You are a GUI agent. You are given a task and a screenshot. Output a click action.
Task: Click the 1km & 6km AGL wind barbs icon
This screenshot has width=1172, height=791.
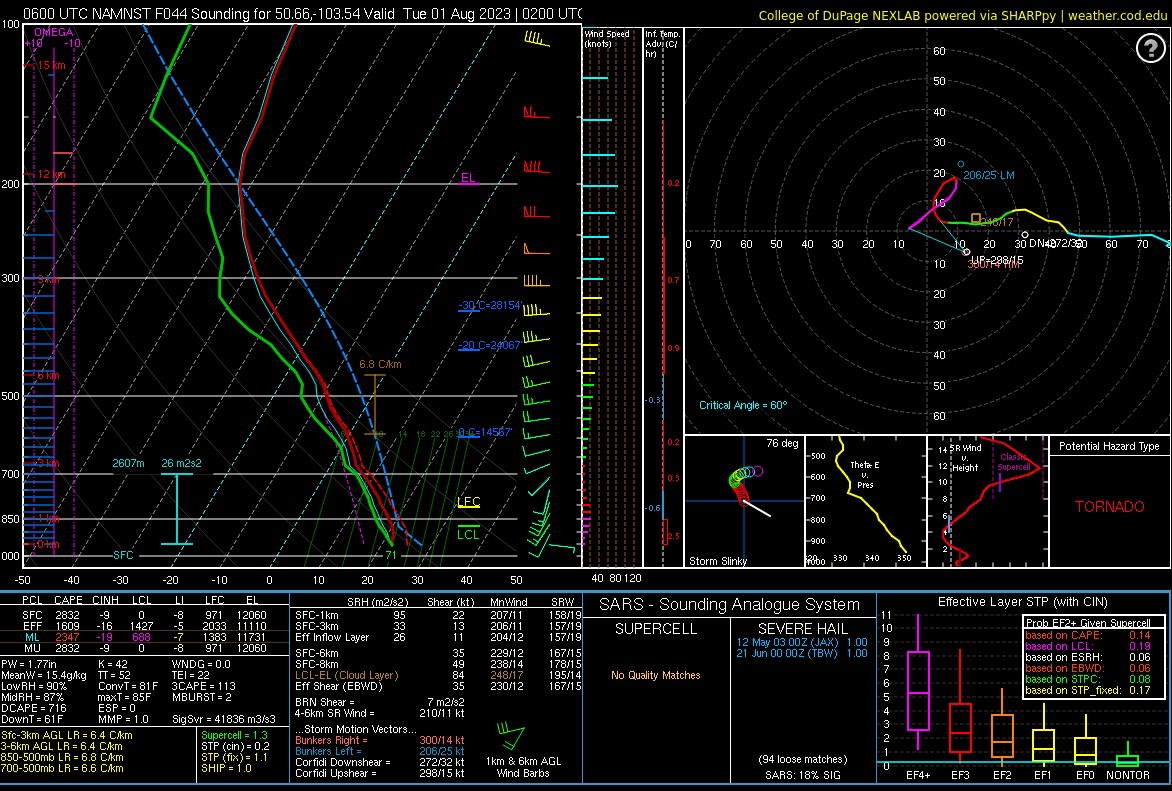(512, 735)
